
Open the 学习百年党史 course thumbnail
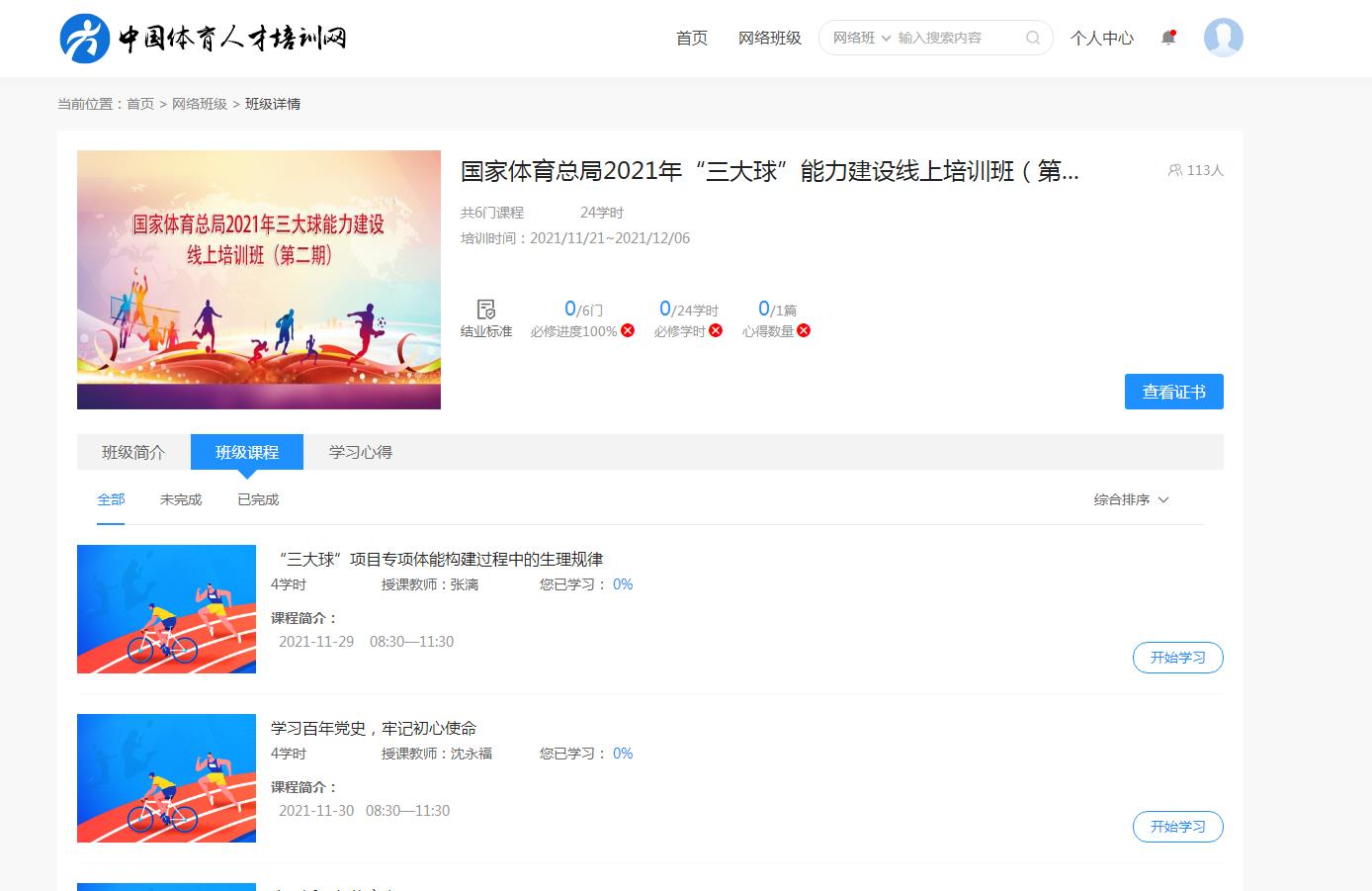(x=166, y=778)
